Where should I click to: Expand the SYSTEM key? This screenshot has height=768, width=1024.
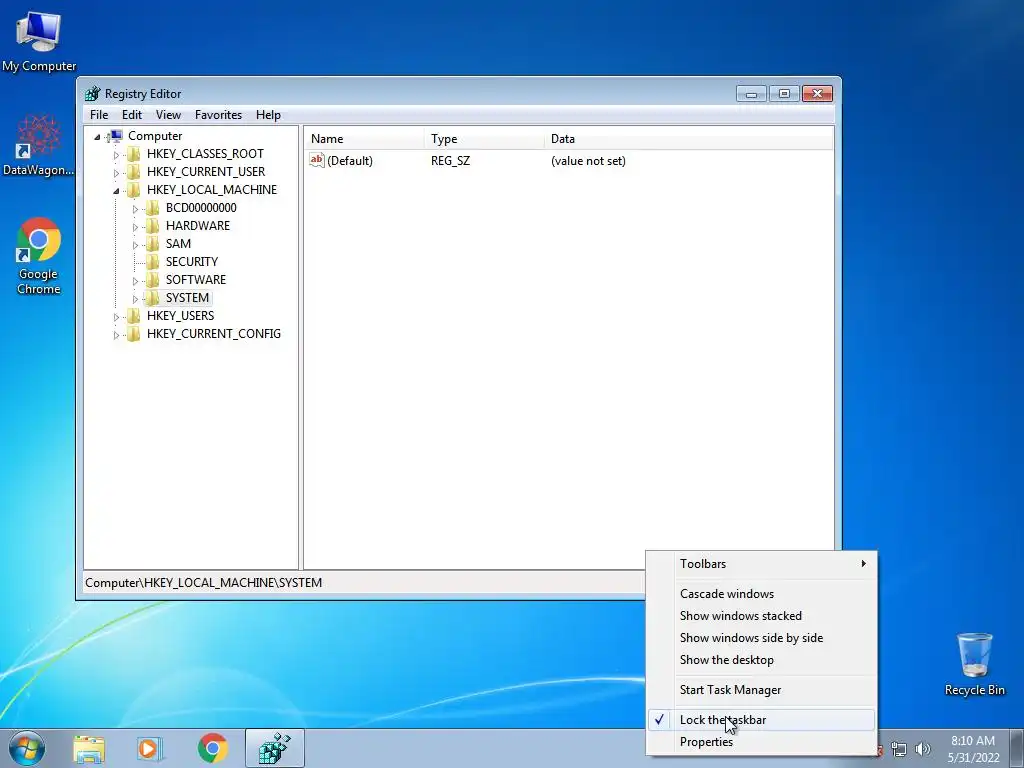point(135,298)
